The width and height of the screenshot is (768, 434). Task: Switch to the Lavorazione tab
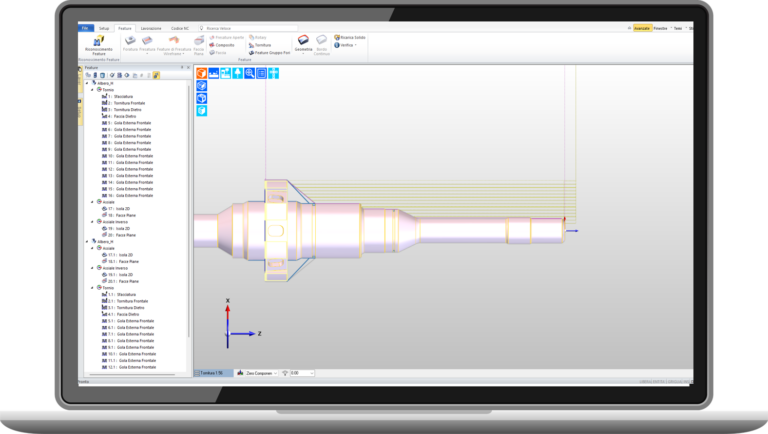click(151, 28)
